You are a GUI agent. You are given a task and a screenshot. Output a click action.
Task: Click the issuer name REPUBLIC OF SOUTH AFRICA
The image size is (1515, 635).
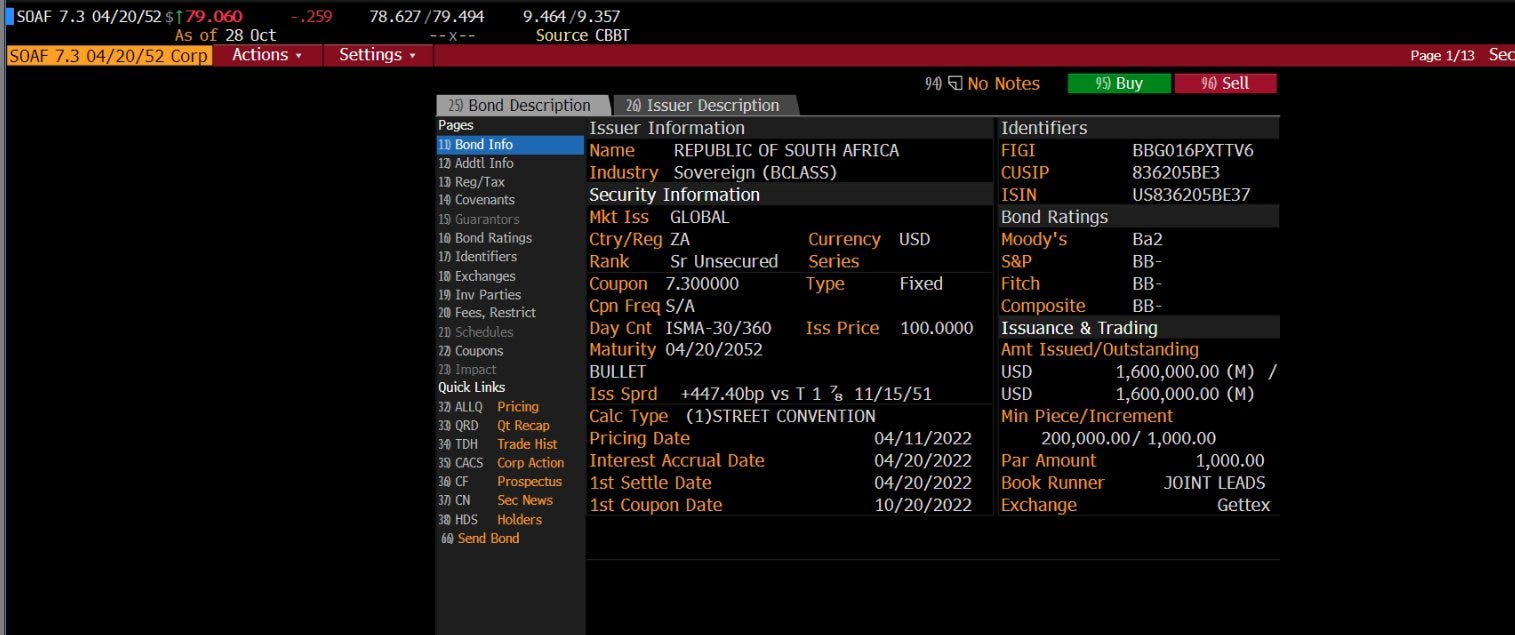(x=786, y=151)
